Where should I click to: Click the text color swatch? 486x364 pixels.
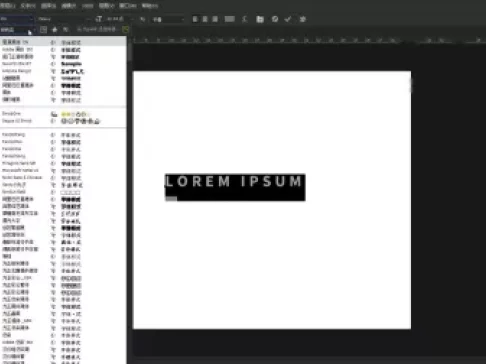pyautogui.click(x=230, y=19)
